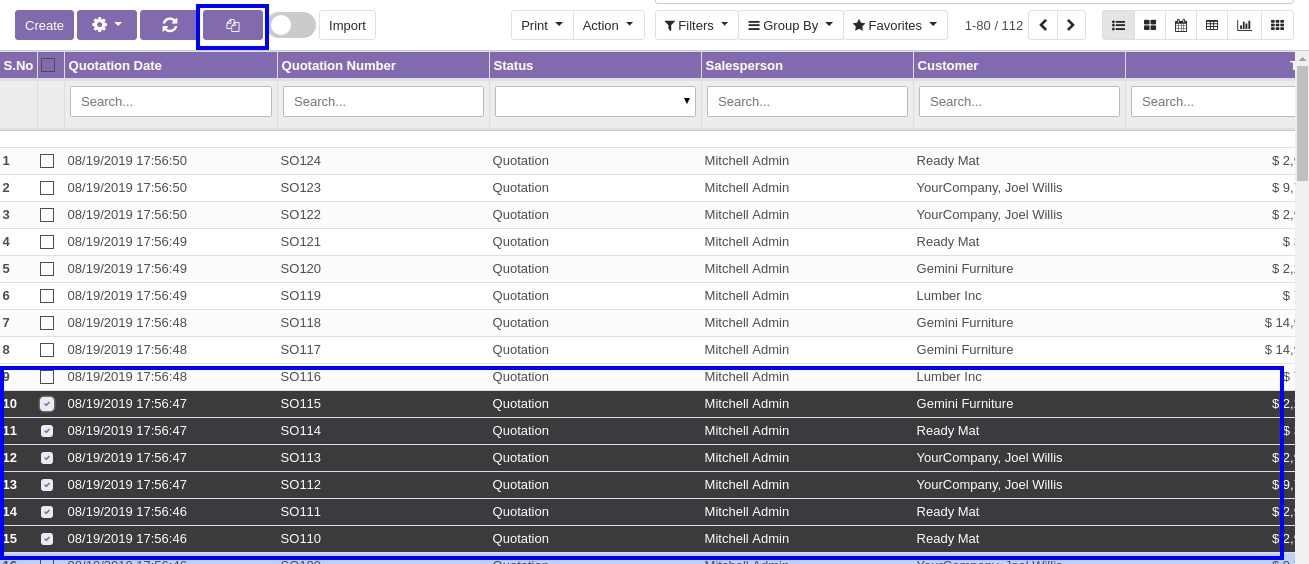Tick the select-all checkbox in header
This screenshot has height=564, width=1309.
pyautogui.click(x=48, y=65)
